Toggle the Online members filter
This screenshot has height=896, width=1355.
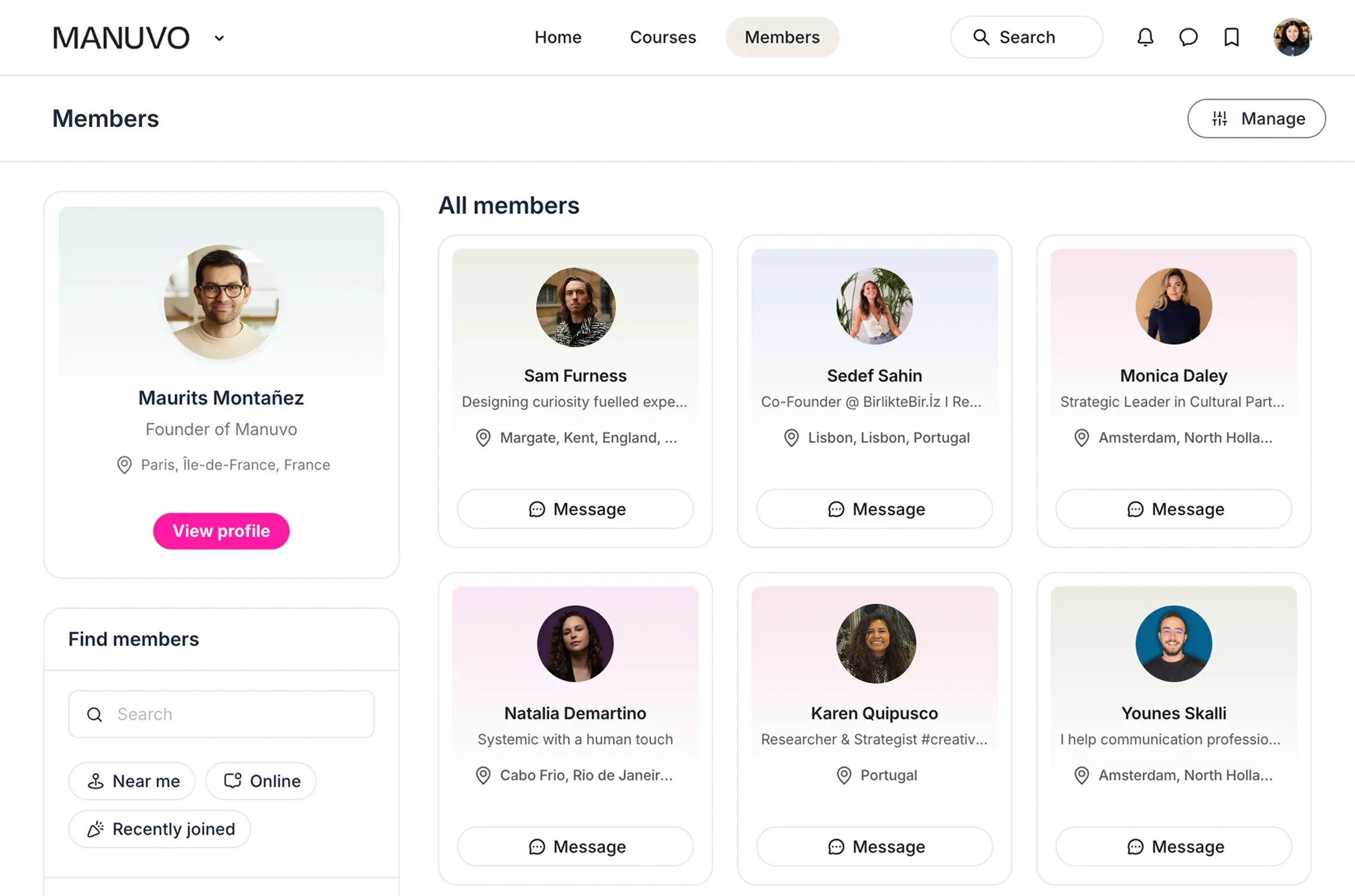click(261, 781)
